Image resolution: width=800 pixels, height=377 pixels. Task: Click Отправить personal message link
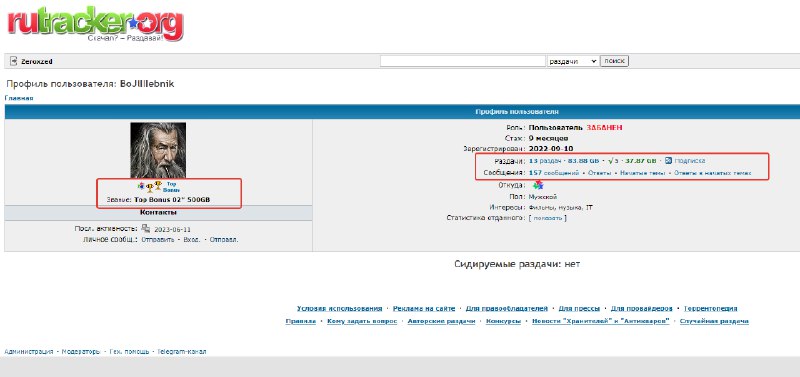coord(158,239)
